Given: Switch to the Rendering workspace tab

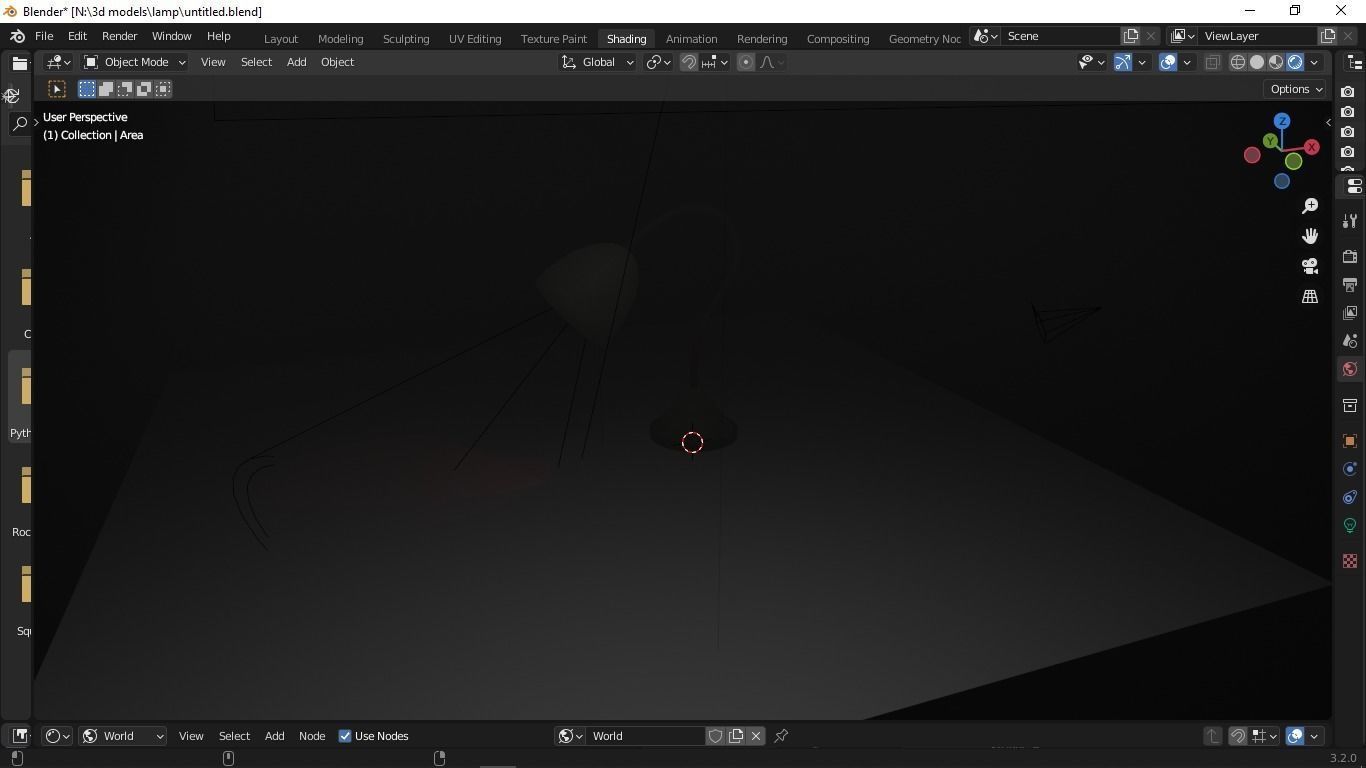Looking at the screenshot, I should tap(762, 38).
